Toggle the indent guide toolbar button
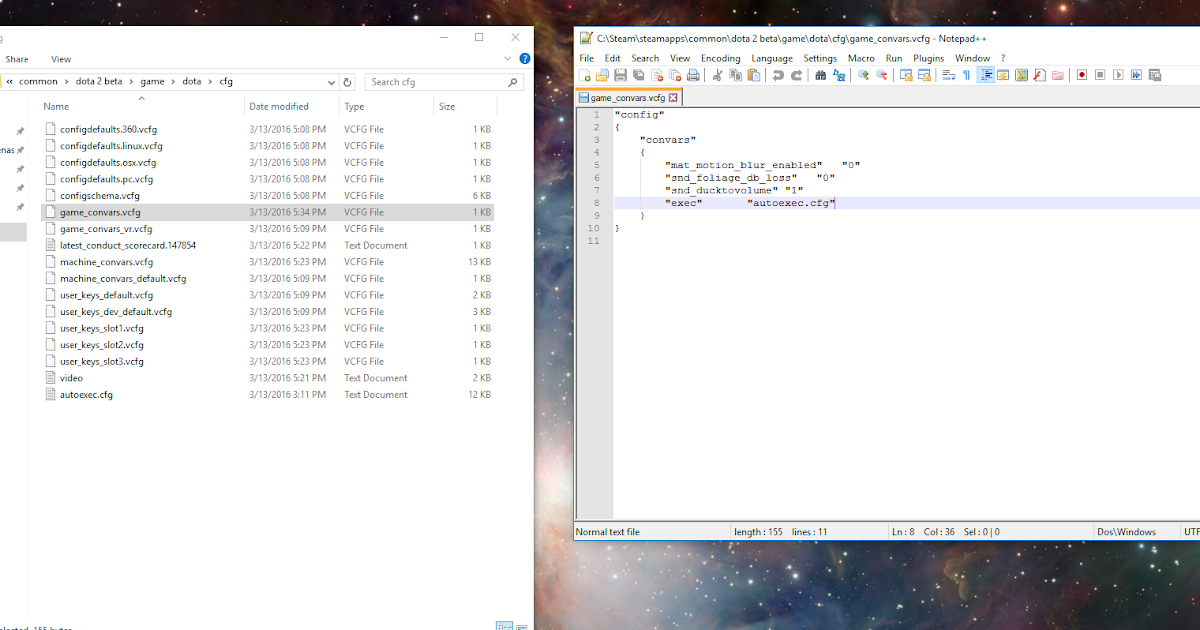This screenshot has height=630, width=1200. tap(986, 75)
